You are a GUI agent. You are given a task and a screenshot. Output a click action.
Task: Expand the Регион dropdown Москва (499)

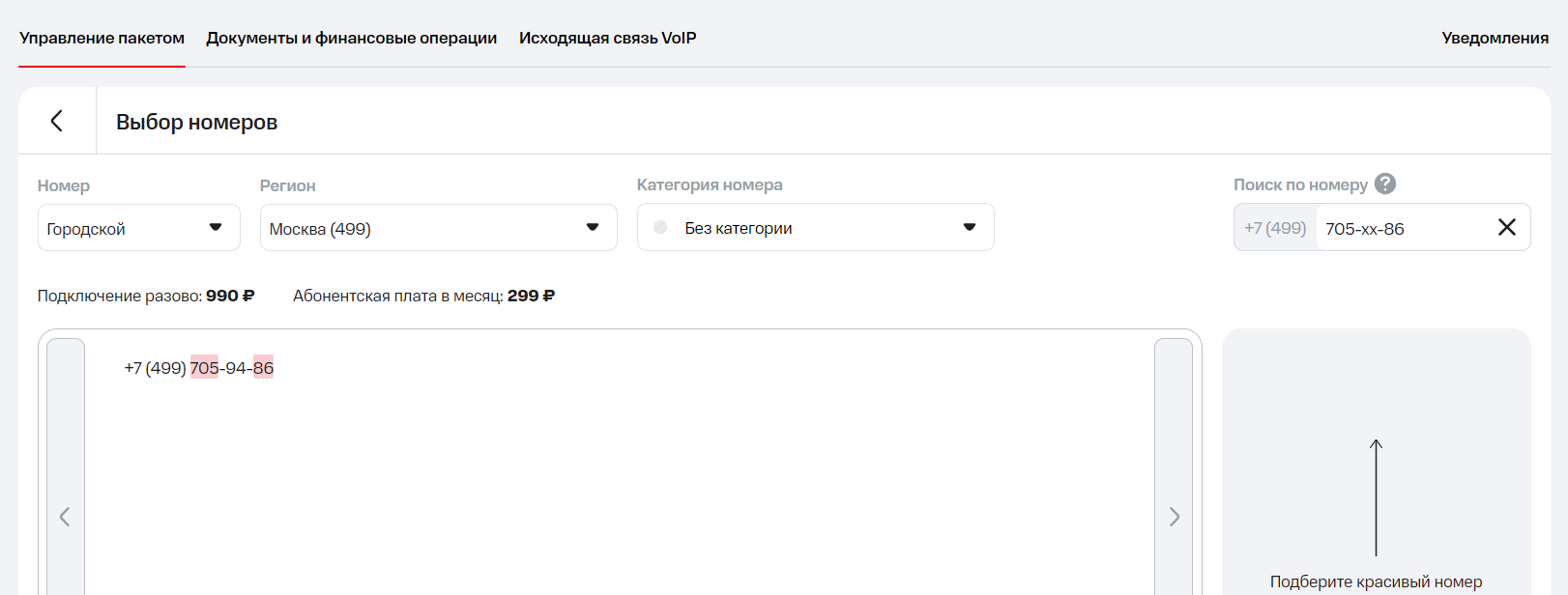click(438, 228)
